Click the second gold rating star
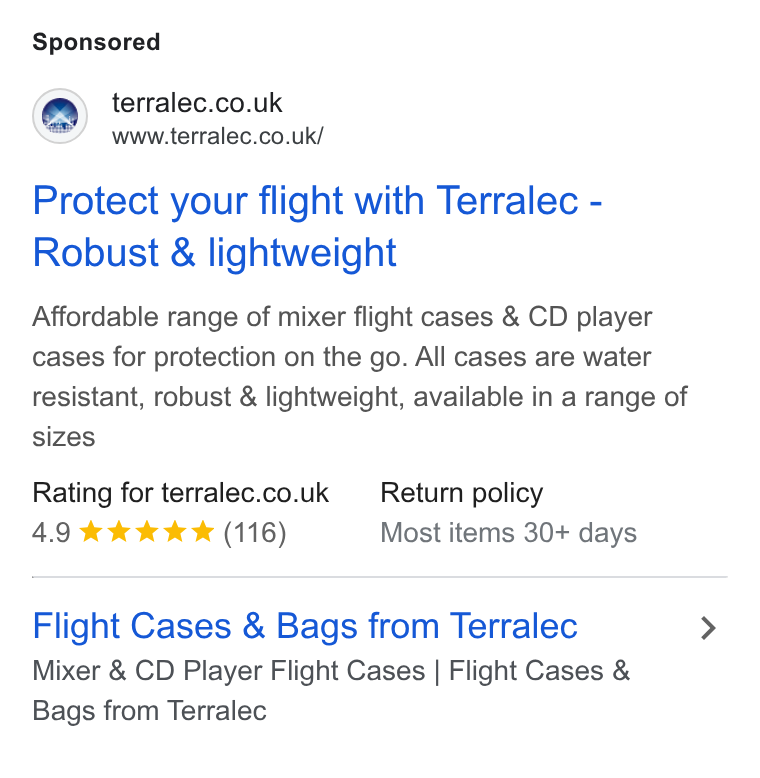 119,531
